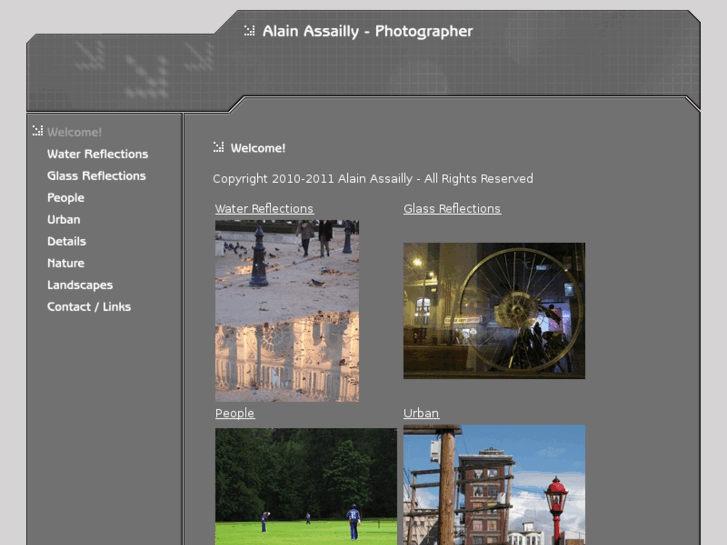
Task: Click the site title Alain Assailly - Photographer
Action: [x=368, y=32]
